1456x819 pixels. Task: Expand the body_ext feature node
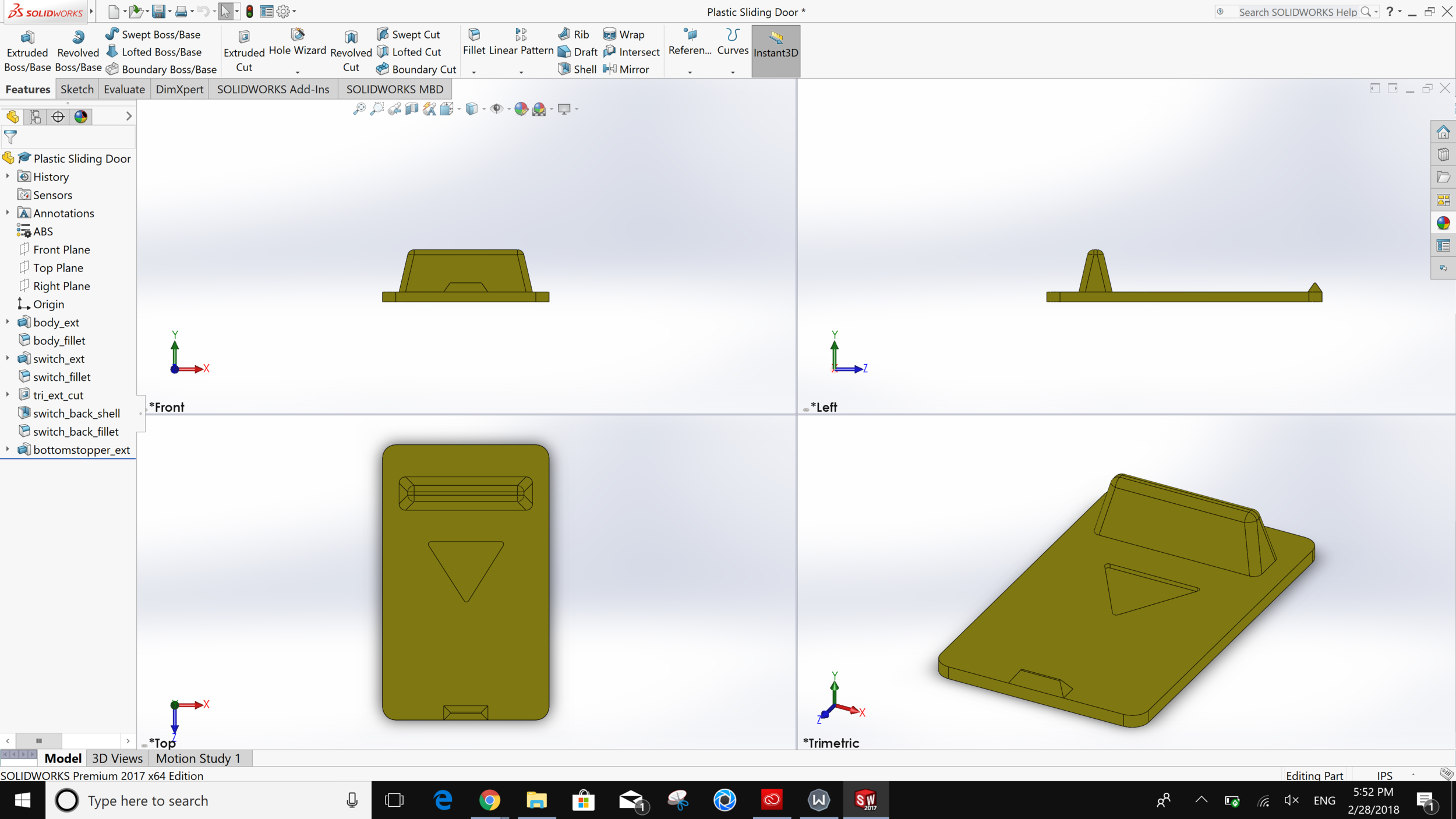(x=8, y=322)
